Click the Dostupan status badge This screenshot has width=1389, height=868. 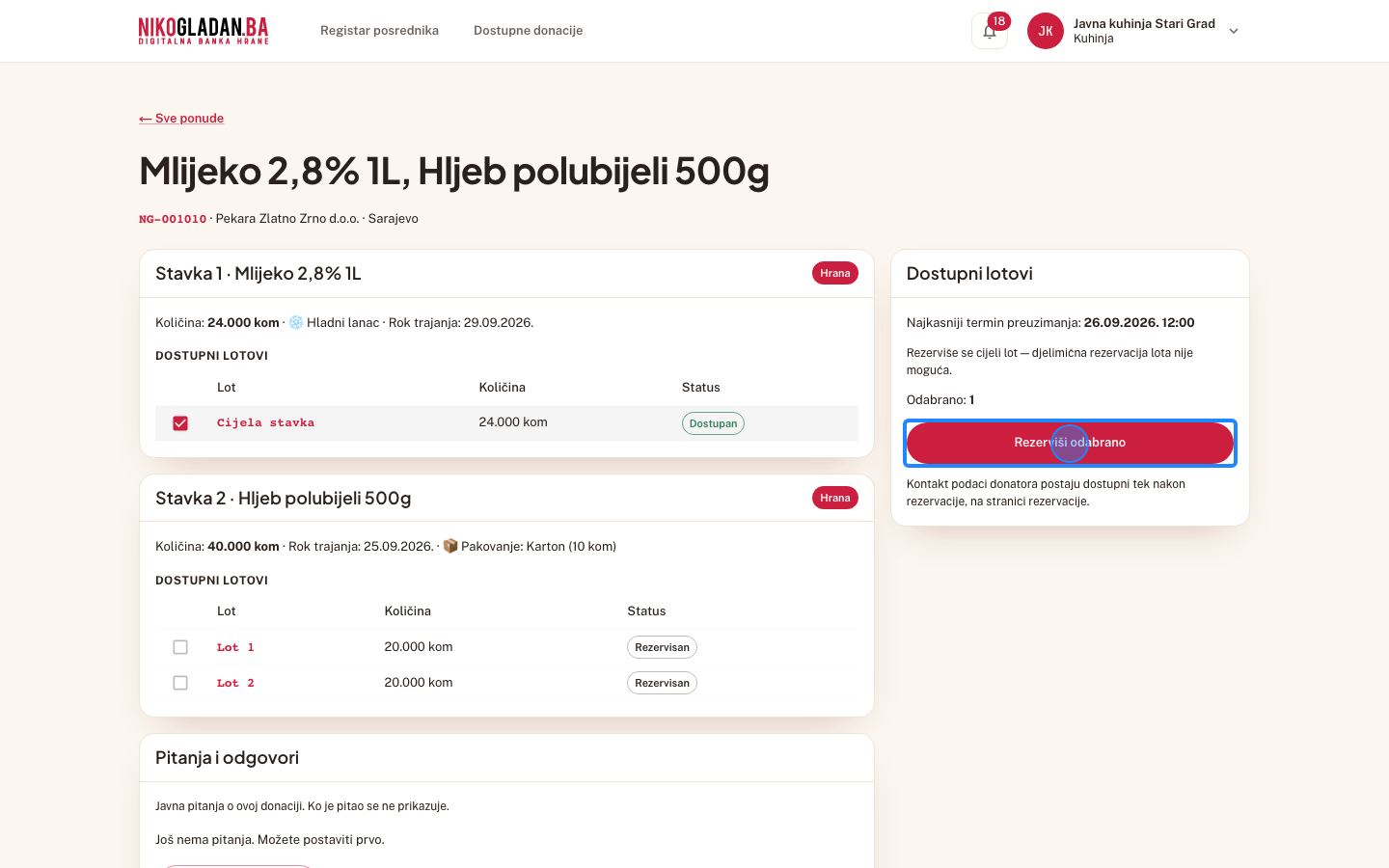pos(713,423)
